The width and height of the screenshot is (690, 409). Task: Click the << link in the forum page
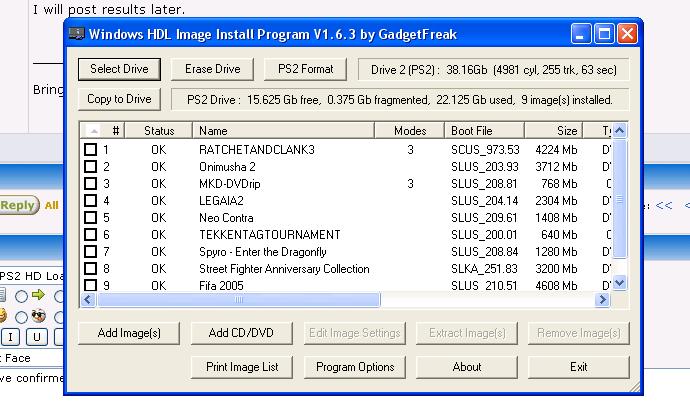point(664,206)
